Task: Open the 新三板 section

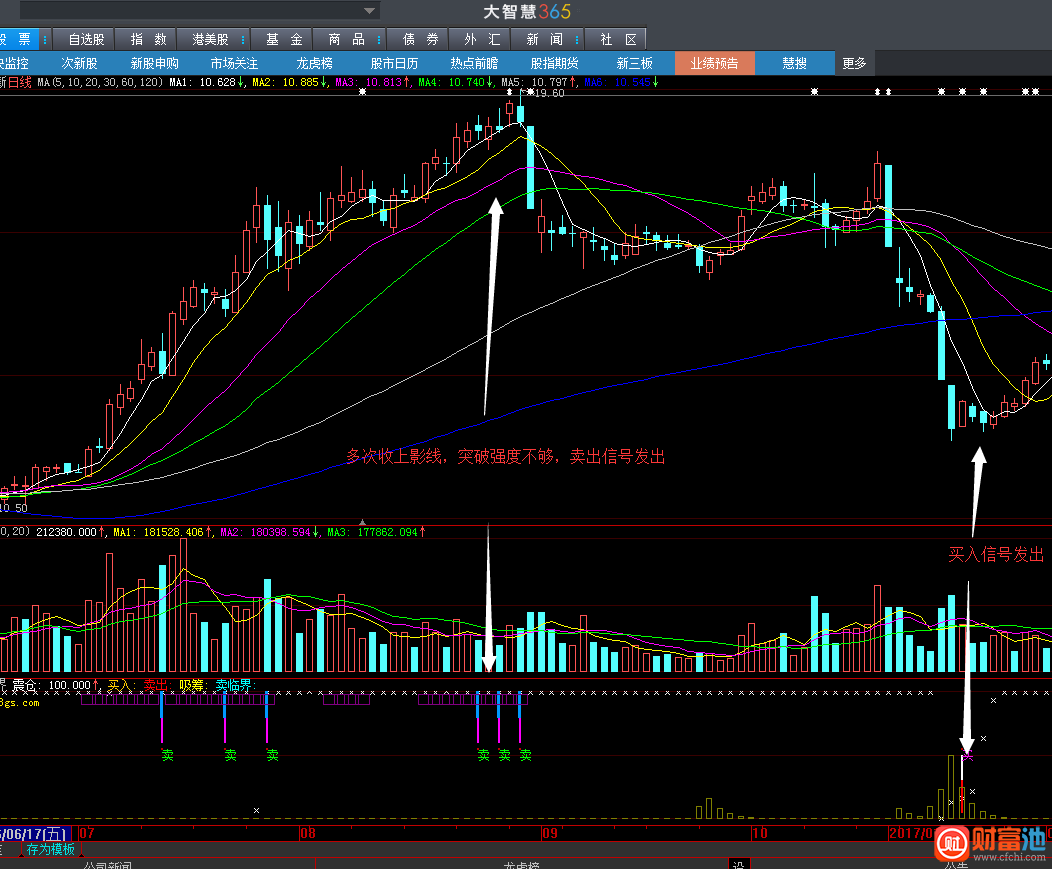Action: pos(634,63)
